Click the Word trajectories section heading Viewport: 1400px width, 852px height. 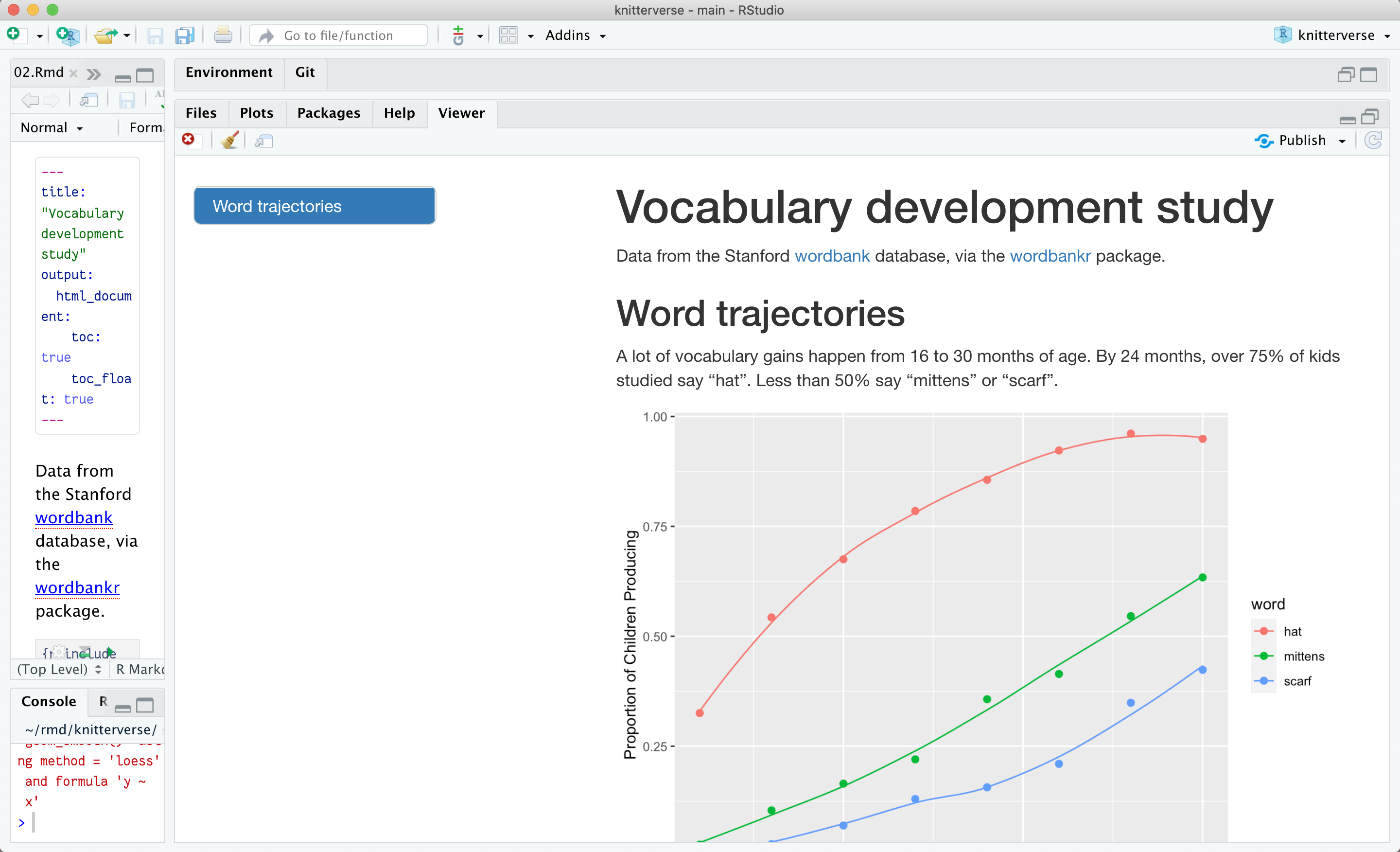click(760, 314)
